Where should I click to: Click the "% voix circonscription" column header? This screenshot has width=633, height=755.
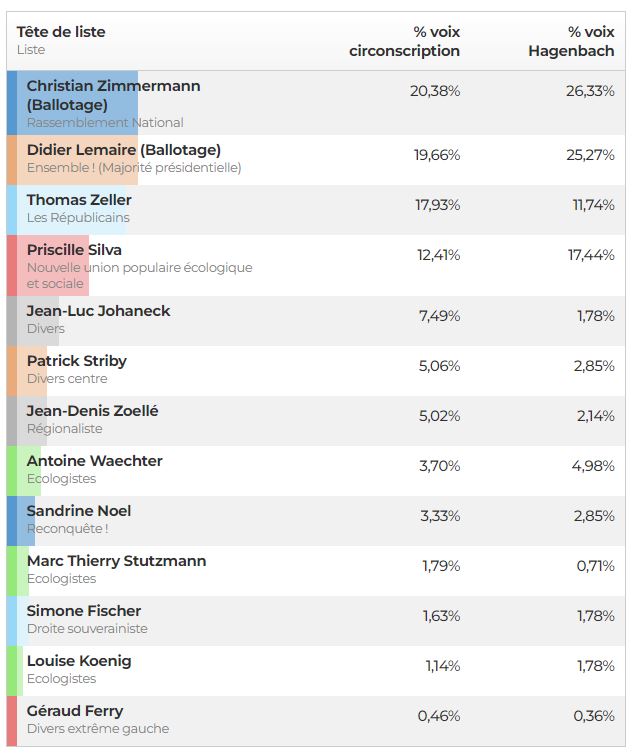(x=405, y=41)
